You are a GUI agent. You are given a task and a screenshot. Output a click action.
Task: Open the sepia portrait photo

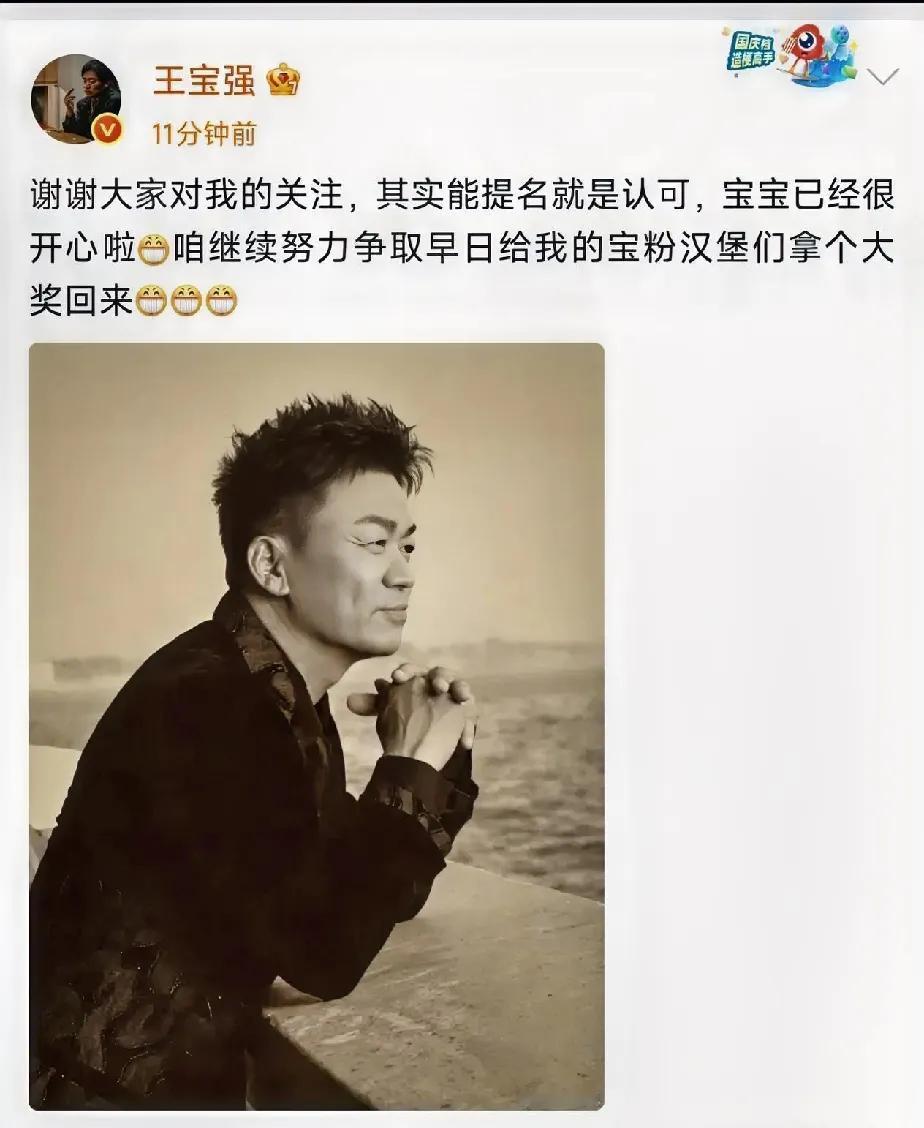pos(317,727)
